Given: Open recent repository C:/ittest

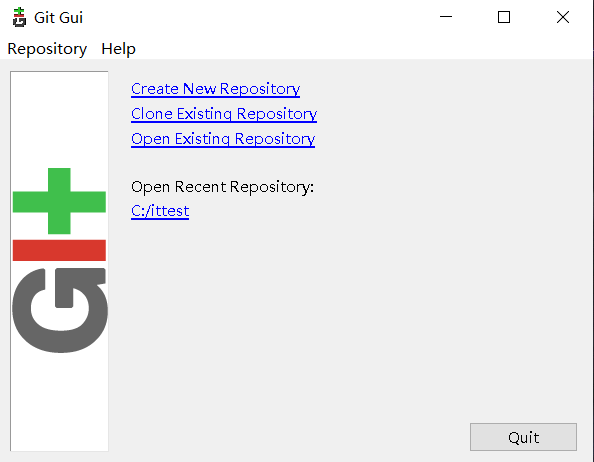Looking at the screenshot, I should (x=160, y=211).
